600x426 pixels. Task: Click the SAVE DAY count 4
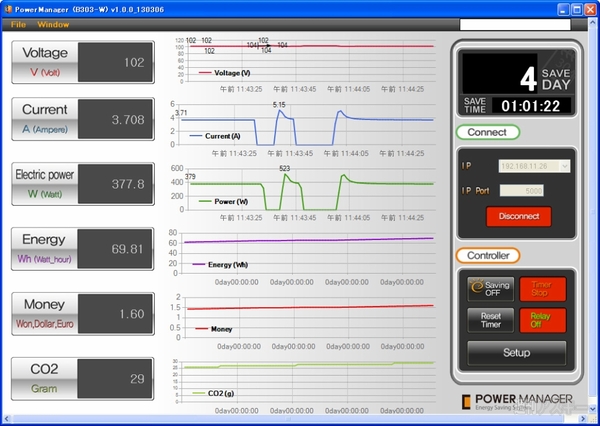click(x=528, y=79)
